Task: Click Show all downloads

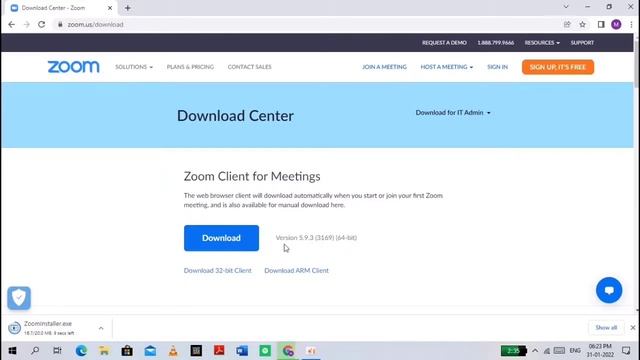Action: (x=606, y=328)
